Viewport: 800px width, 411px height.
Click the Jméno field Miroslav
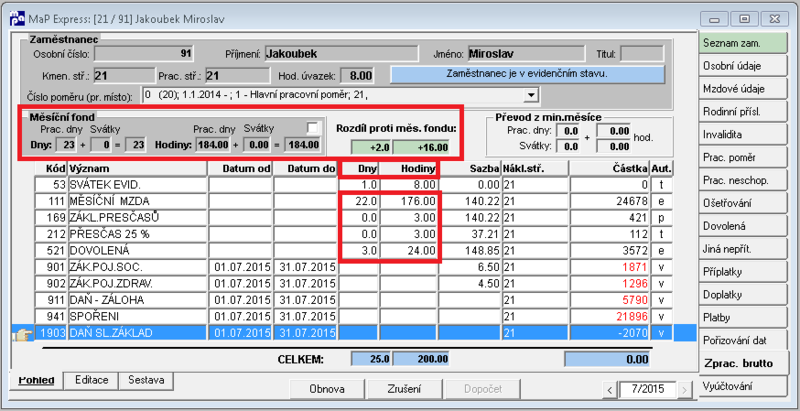(526, 54)
